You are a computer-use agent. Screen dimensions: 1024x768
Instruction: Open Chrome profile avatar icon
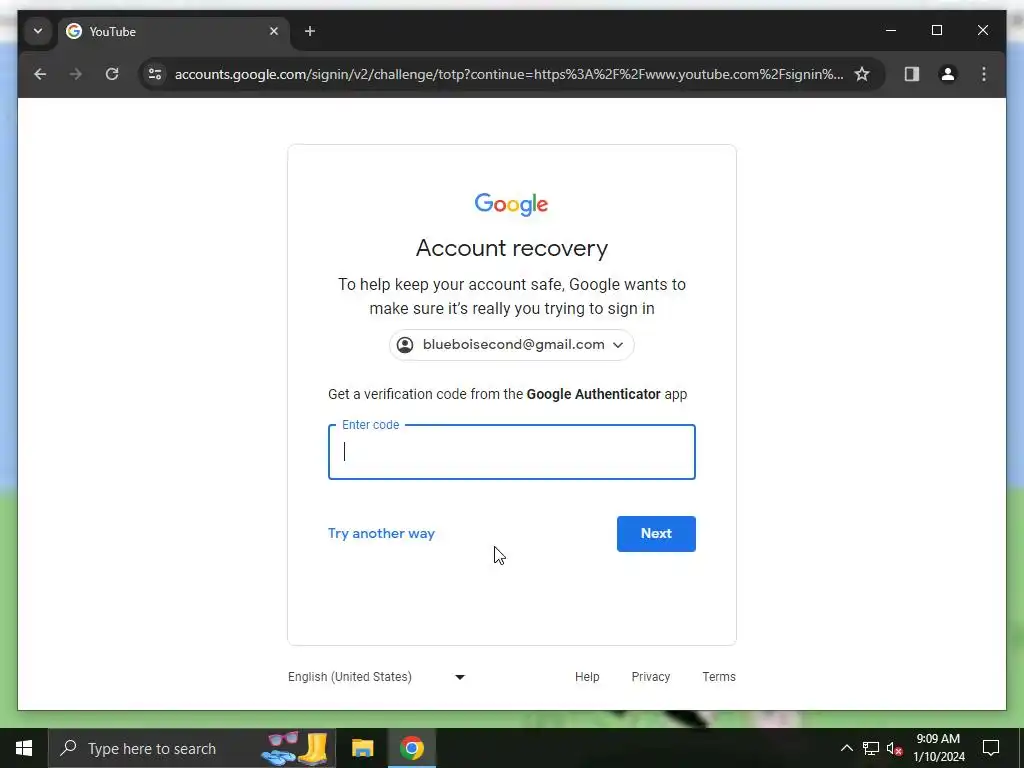[x=948, y=74]
